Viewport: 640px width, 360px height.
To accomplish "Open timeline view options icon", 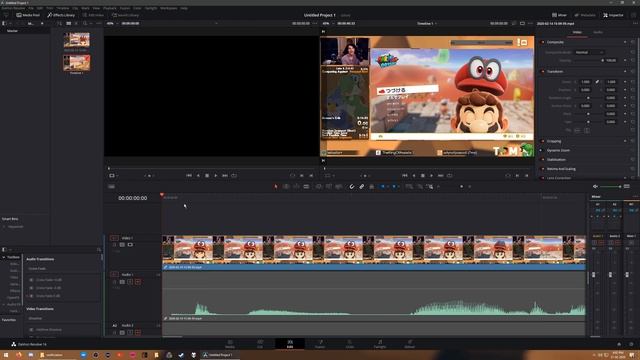I will [x=111, y=187].
